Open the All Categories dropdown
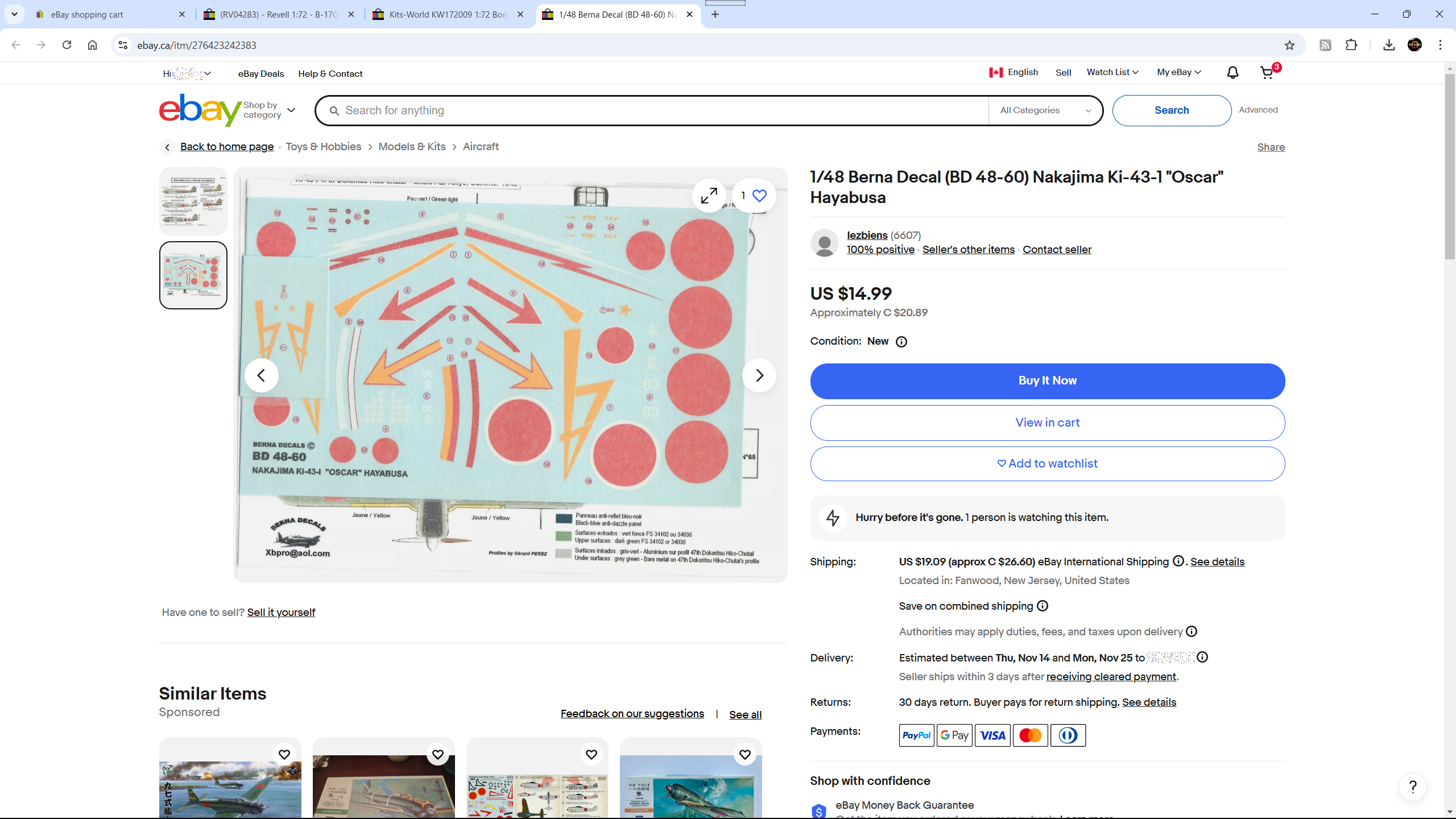Screen dimensions: 1456x819 tap(1045, 110)
